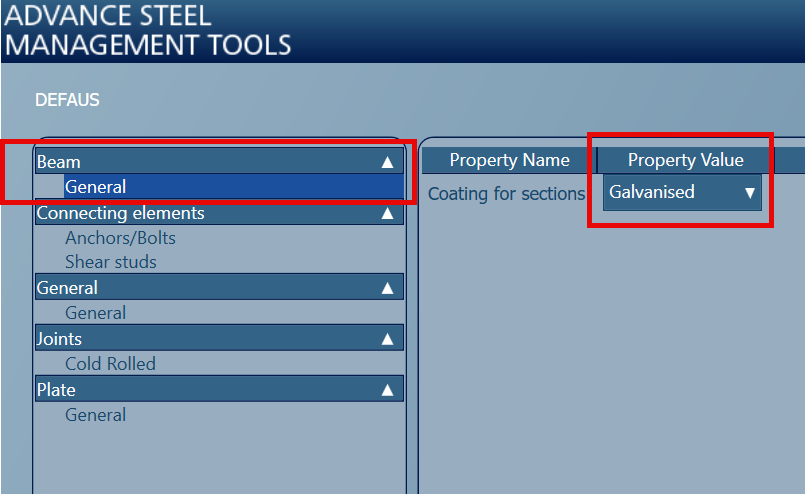Click Joints category header label

click(59, 339)
